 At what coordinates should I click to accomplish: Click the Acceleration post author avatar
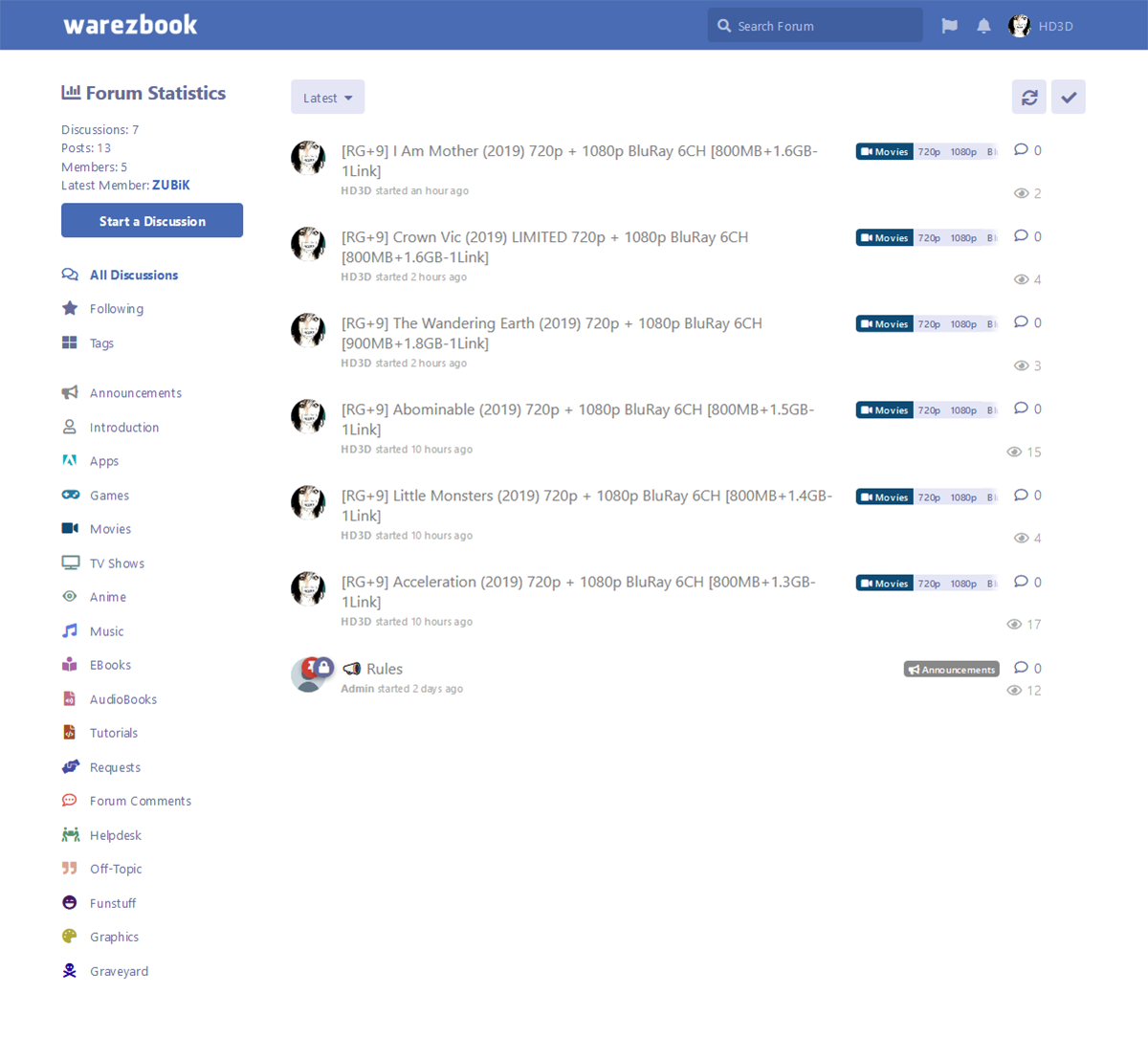tap(308, 588)
